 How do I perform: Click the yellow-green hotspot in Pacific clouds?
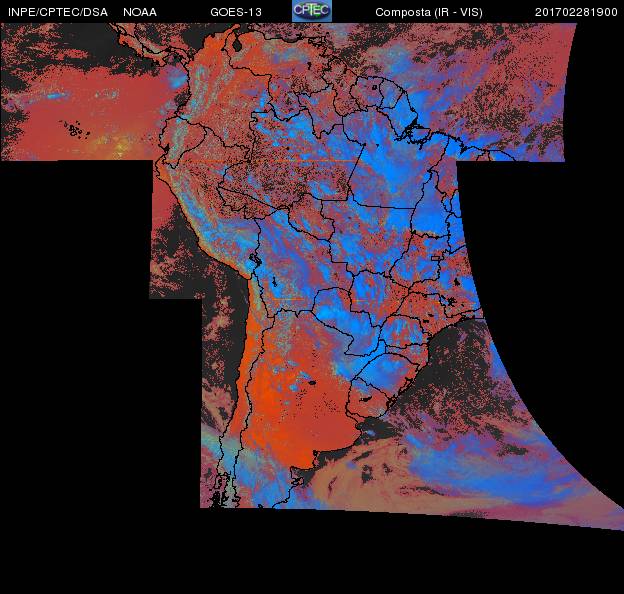click(x=120, y=148)
